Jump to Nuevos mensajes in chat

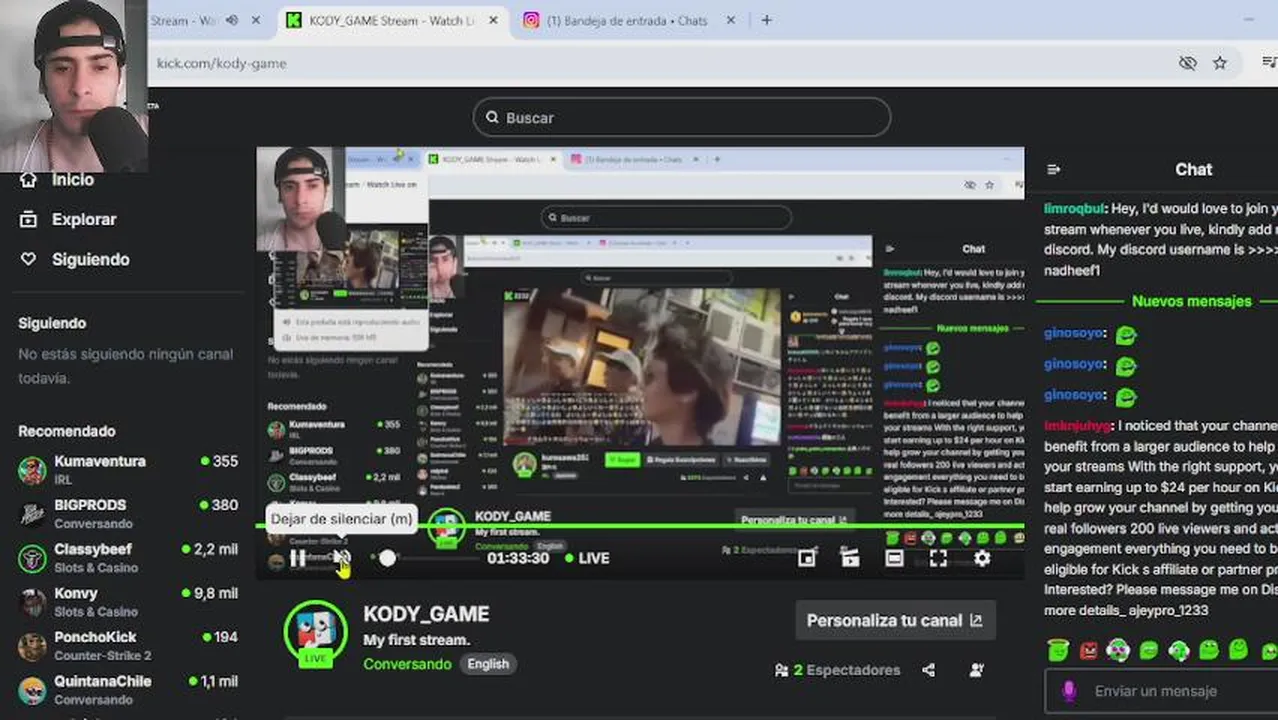click(1191, 301)
